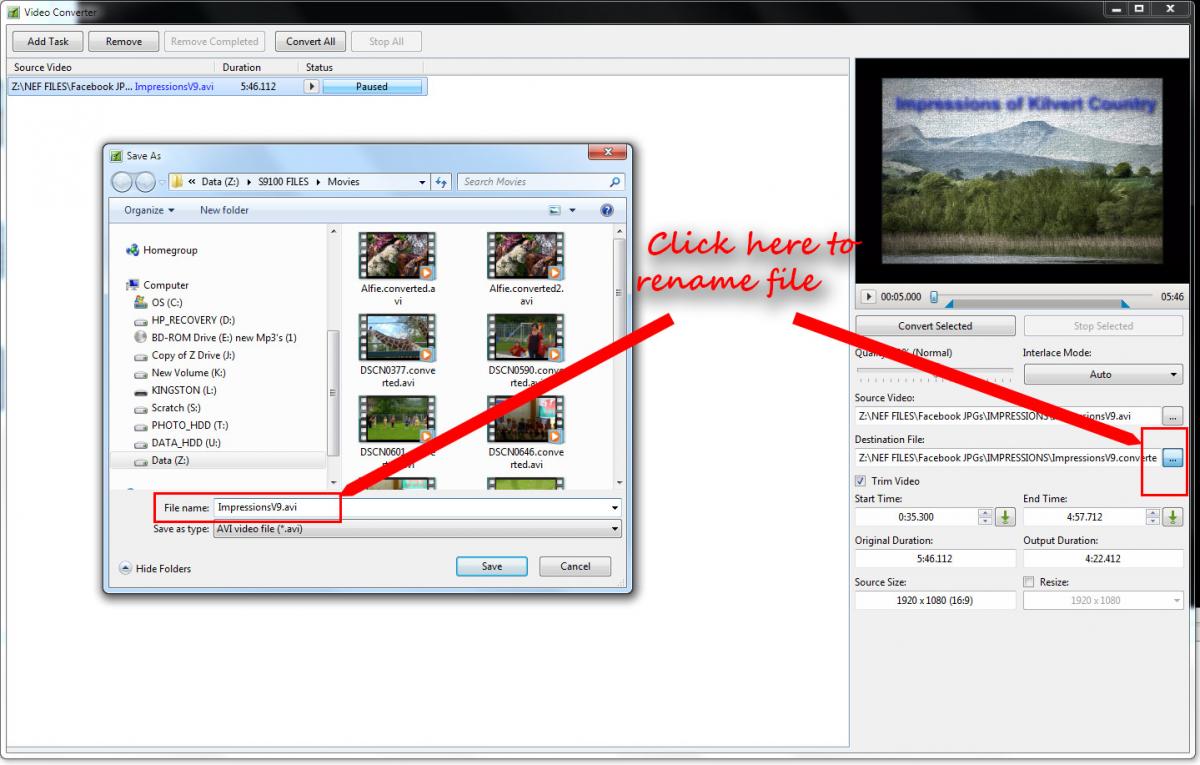1200x765 pixels.
Task: Browse for Source Video with ellipsis button
Action: pos(1173,416)
